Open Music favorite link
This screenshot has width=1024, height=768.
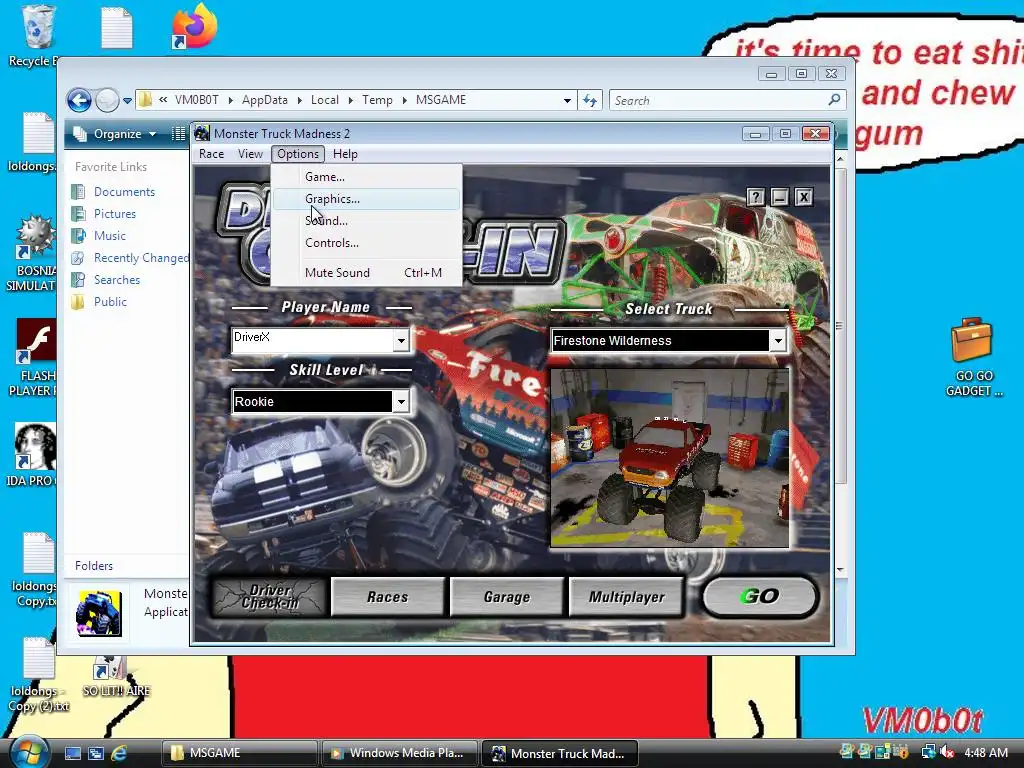click(x=110, y=236)
